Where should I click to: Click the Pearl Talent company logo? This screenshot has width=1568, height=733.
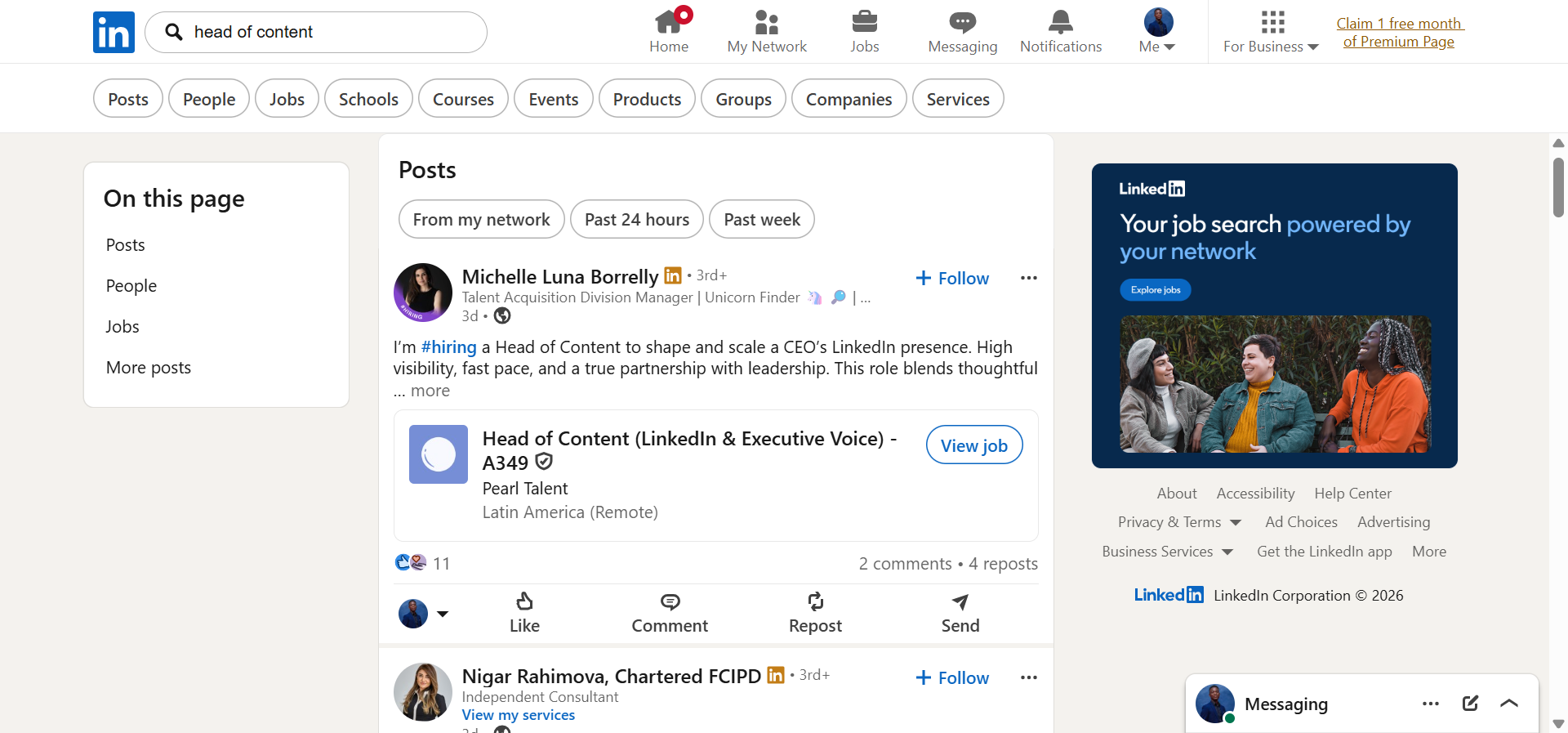tap(439, 454)
